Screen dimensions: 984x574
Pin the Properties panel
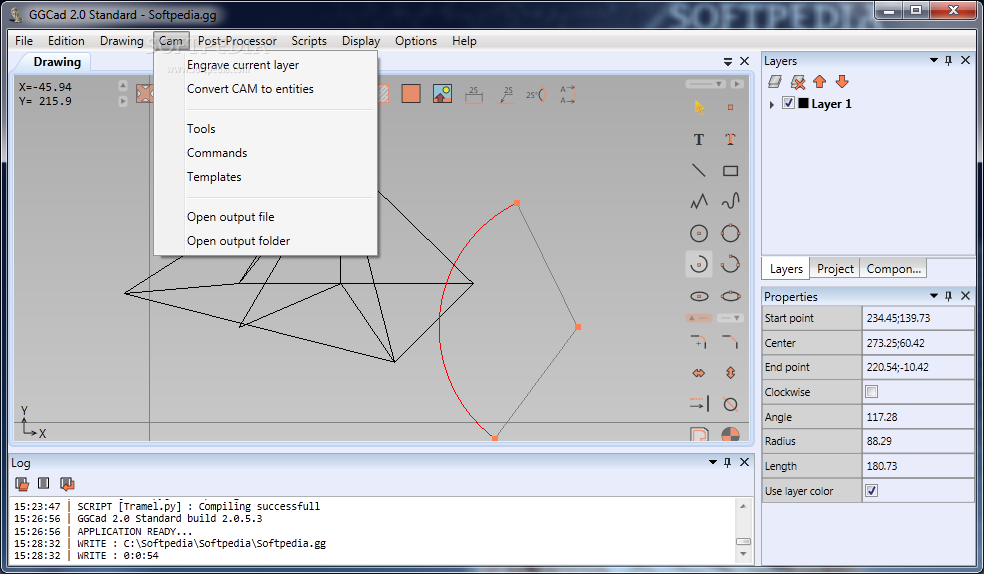[x=948, y=295]
